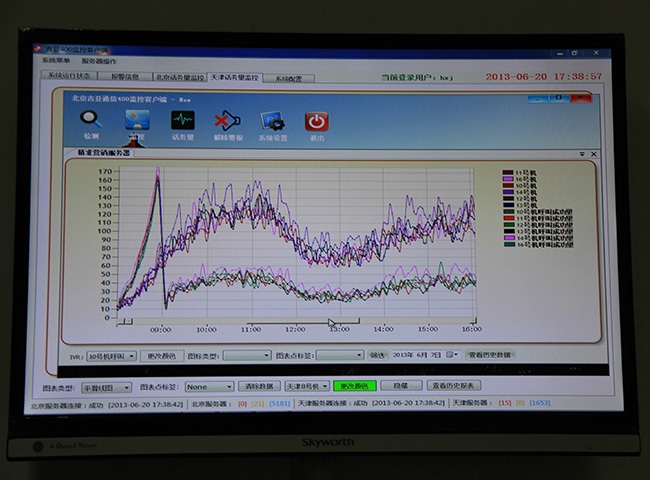Click the red power 退出 exit icon
This screenshot has width=650, height=480.
[316, 122]
